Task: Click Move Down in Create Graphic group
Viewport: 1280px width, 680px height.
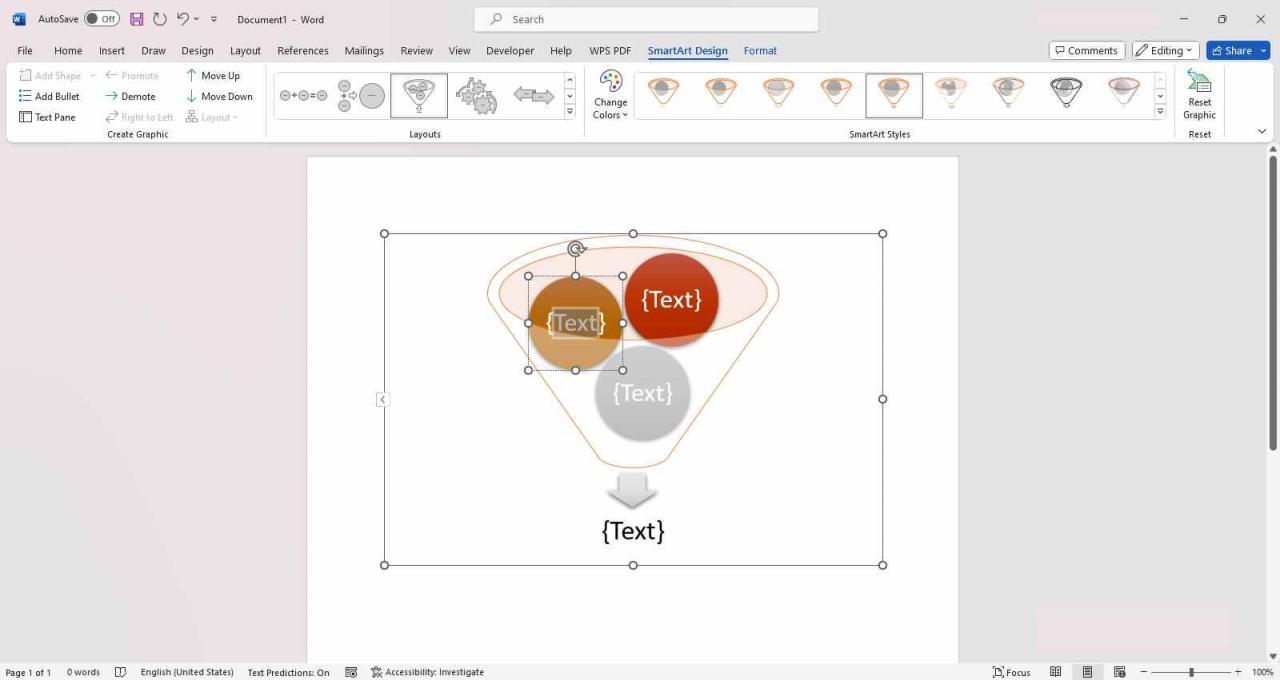Action: click(x=220, y=96)
